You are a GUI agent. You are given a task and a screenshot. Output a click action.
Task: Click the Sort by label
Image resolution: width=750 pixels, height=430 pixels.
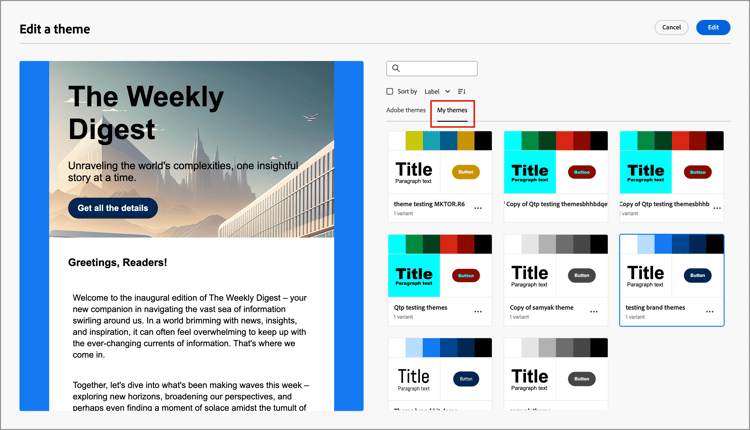point(407,91)
